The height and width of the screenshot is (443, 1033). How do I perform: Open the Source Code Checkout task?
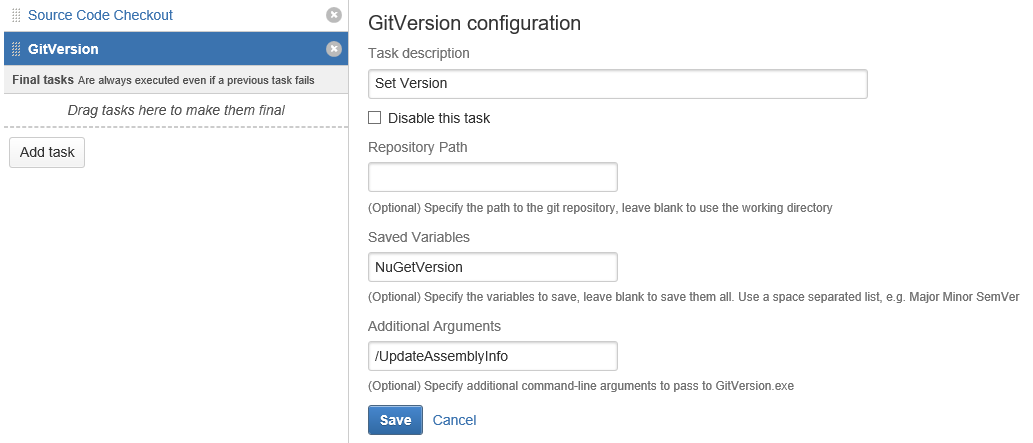pos(100,15)
